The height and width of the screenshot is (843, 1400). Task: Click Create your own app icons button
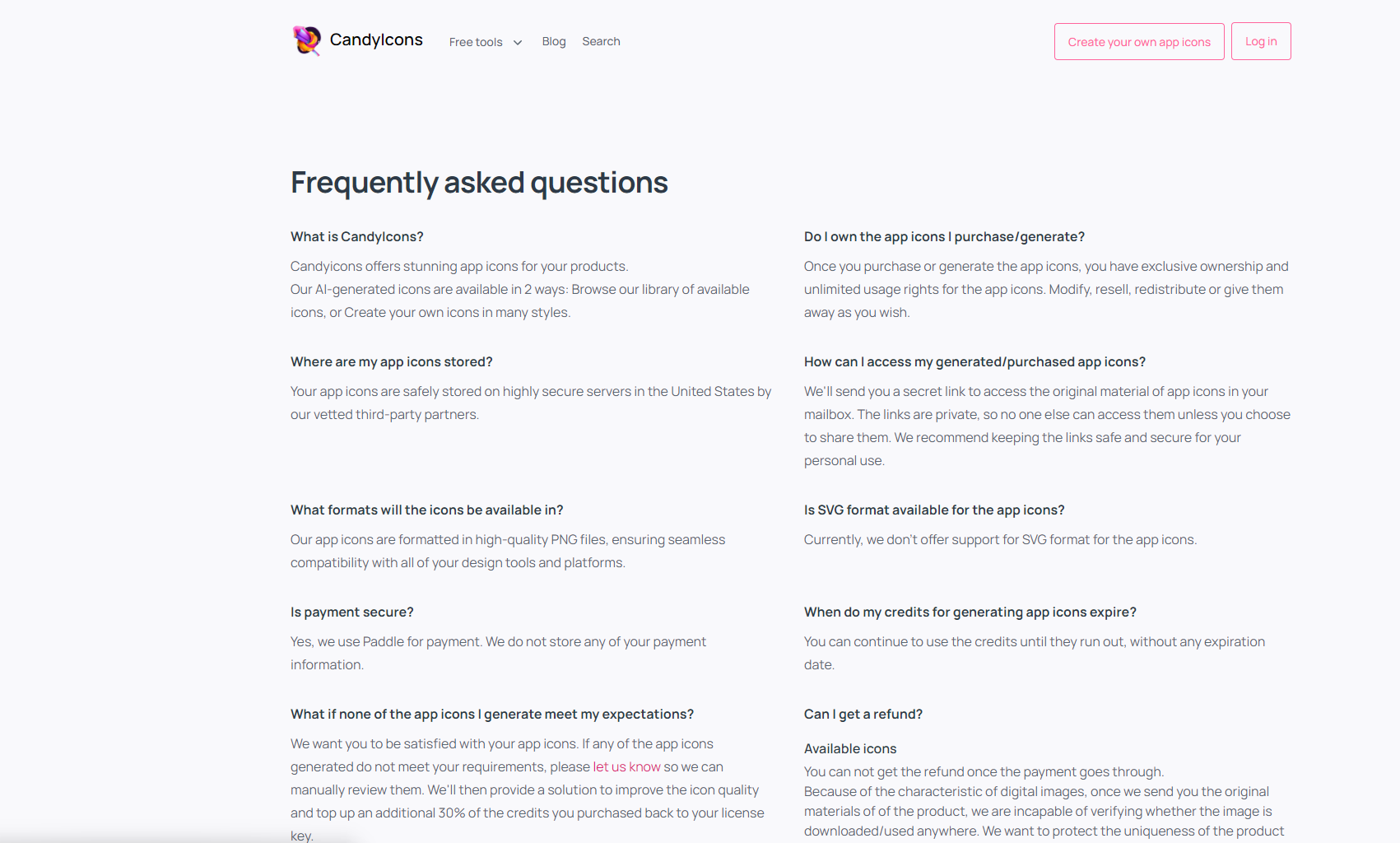pos(1139,42)
